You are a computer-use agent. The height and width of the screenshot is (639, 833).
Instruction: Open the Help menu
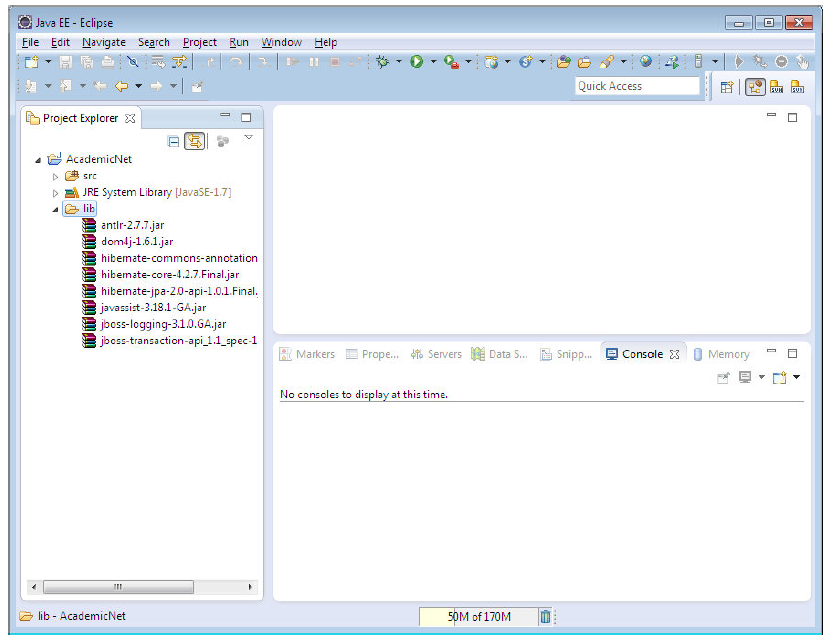click(x=325, y=42)
